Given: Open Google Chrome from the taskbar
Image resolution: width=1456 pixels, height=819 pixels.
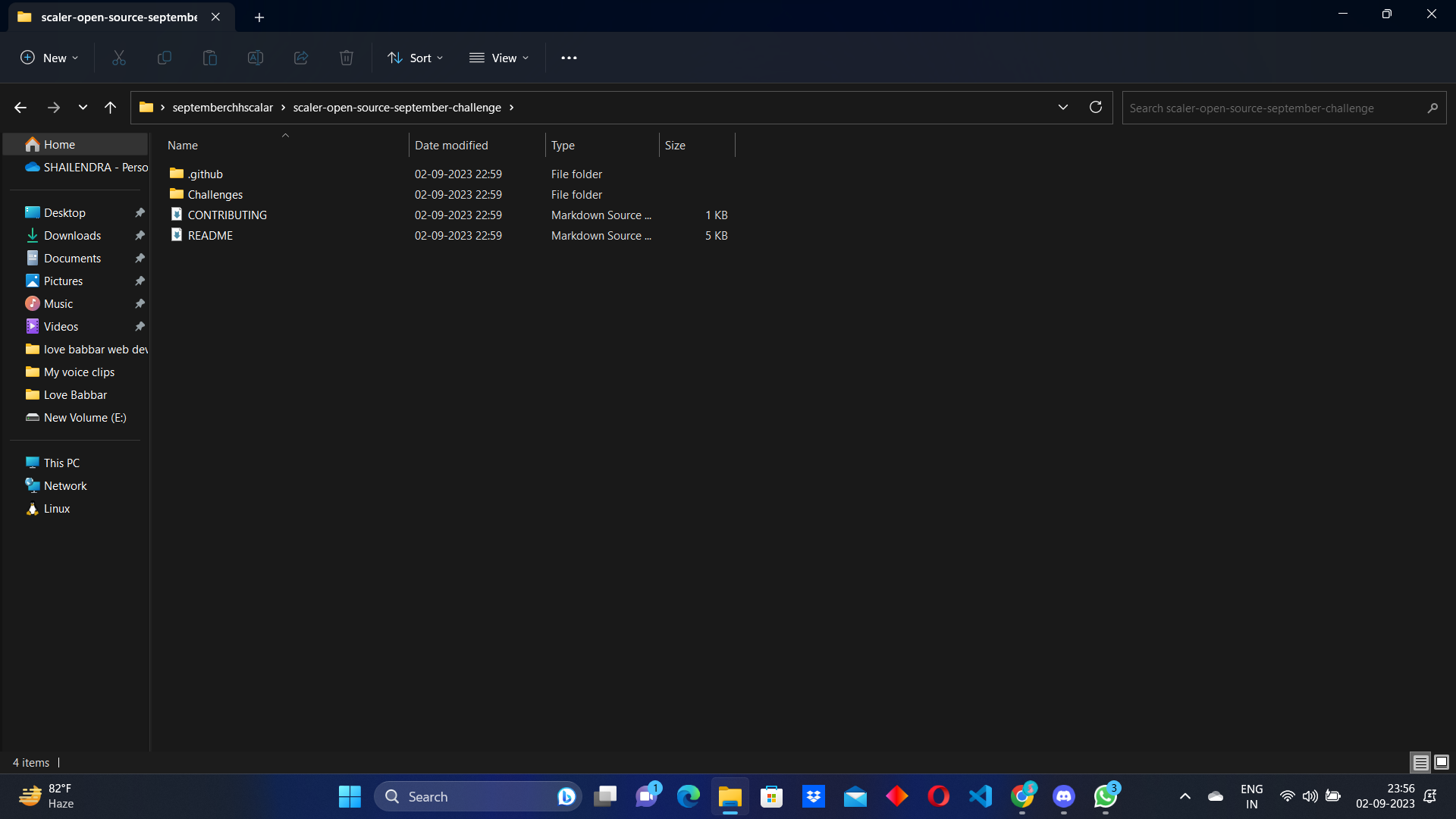Looking at the screenshot, I should (1021, 796).
